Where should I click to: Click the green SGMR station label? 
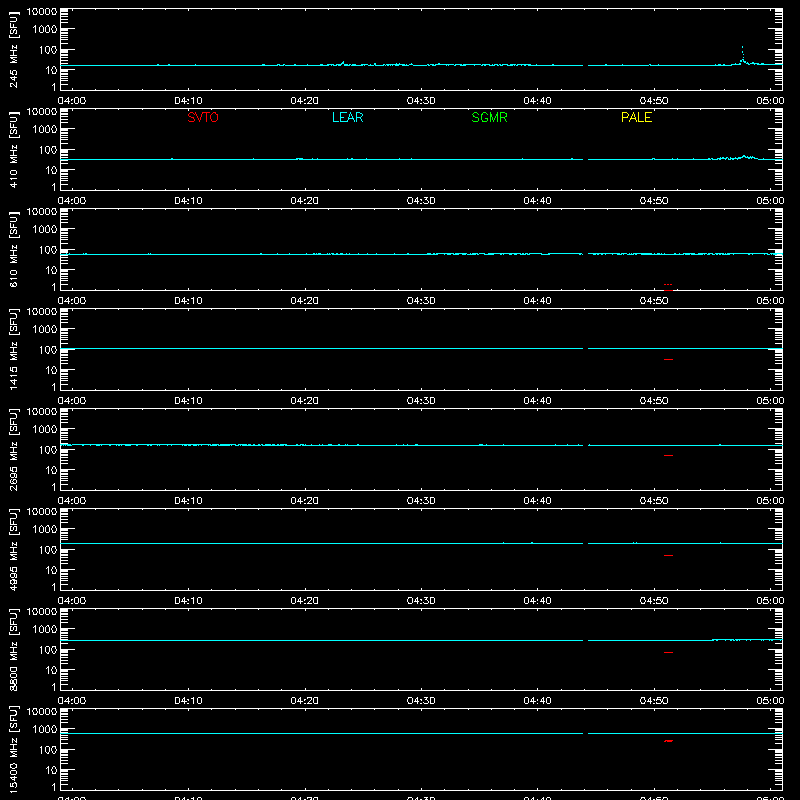(489, 117)
